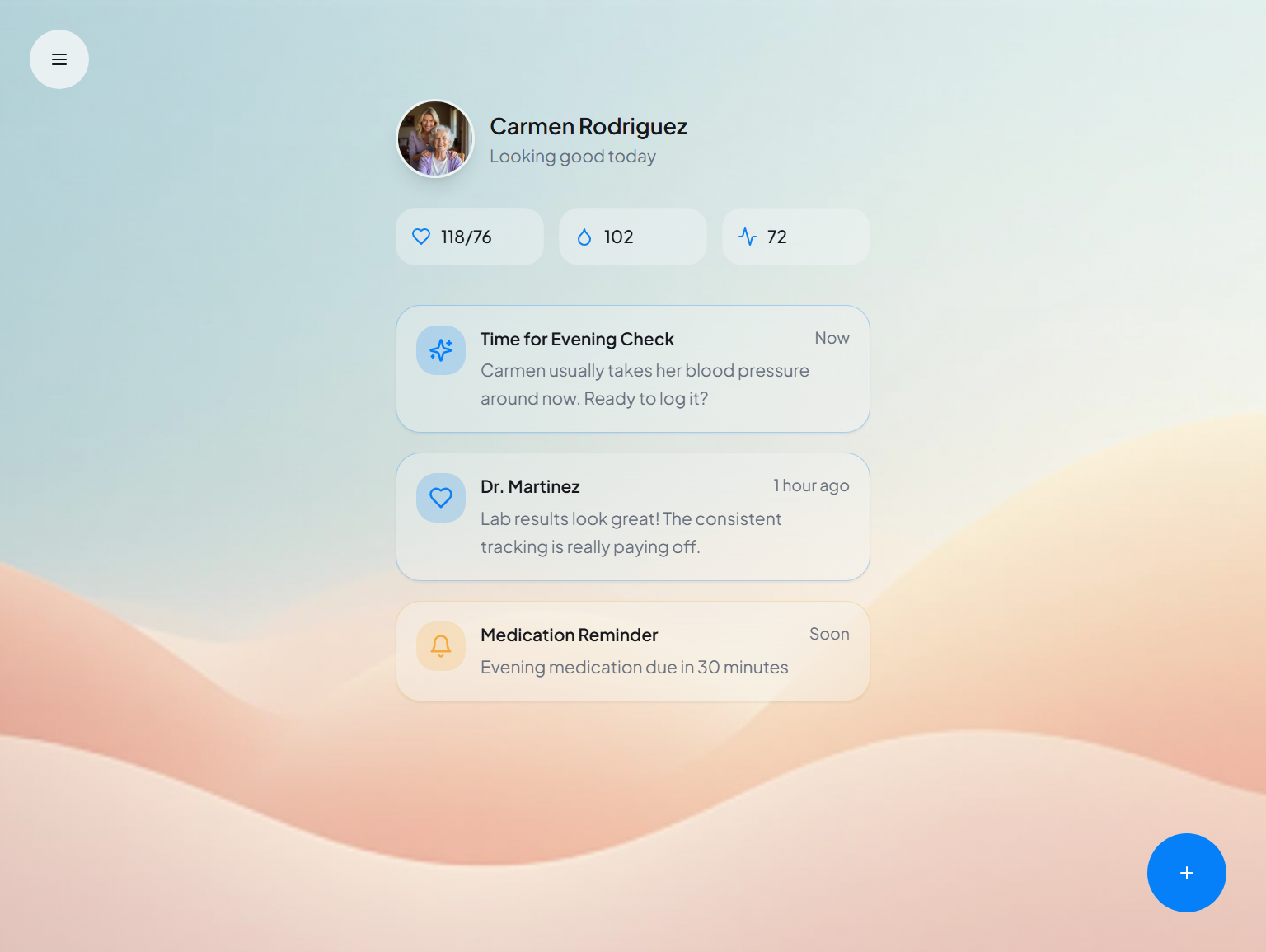
Task: Click the 'Medication Reminder' title
Action: pyautogui.click(x=570, y=635)
